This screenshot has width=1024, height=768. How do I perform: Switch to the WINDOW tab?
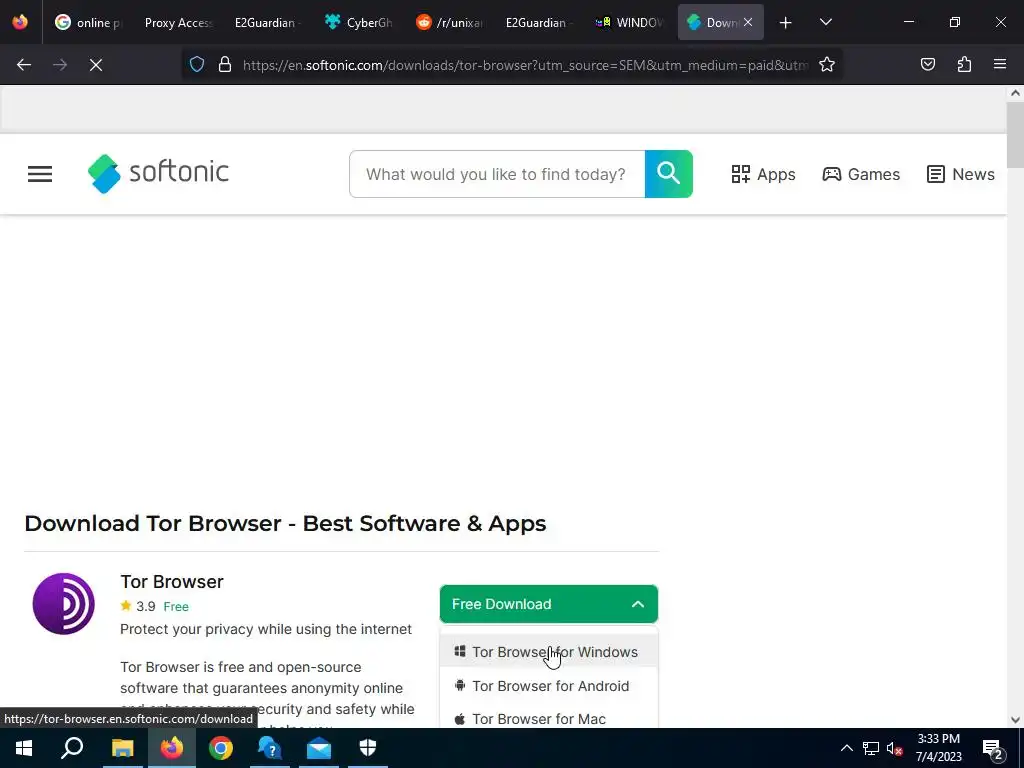click(x=629, y=22)
